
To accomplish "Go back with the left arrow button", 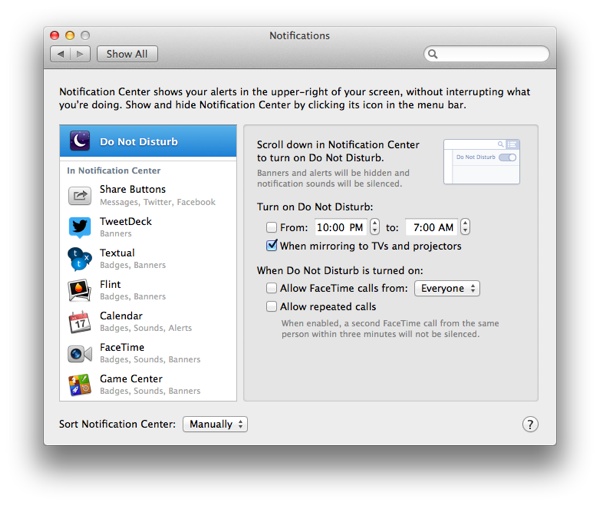I will coord(60,54).
